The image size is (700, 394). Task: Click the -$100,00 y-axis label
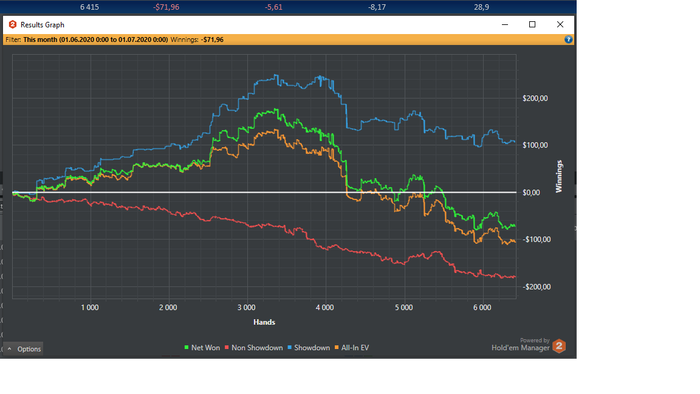[536, 240]
